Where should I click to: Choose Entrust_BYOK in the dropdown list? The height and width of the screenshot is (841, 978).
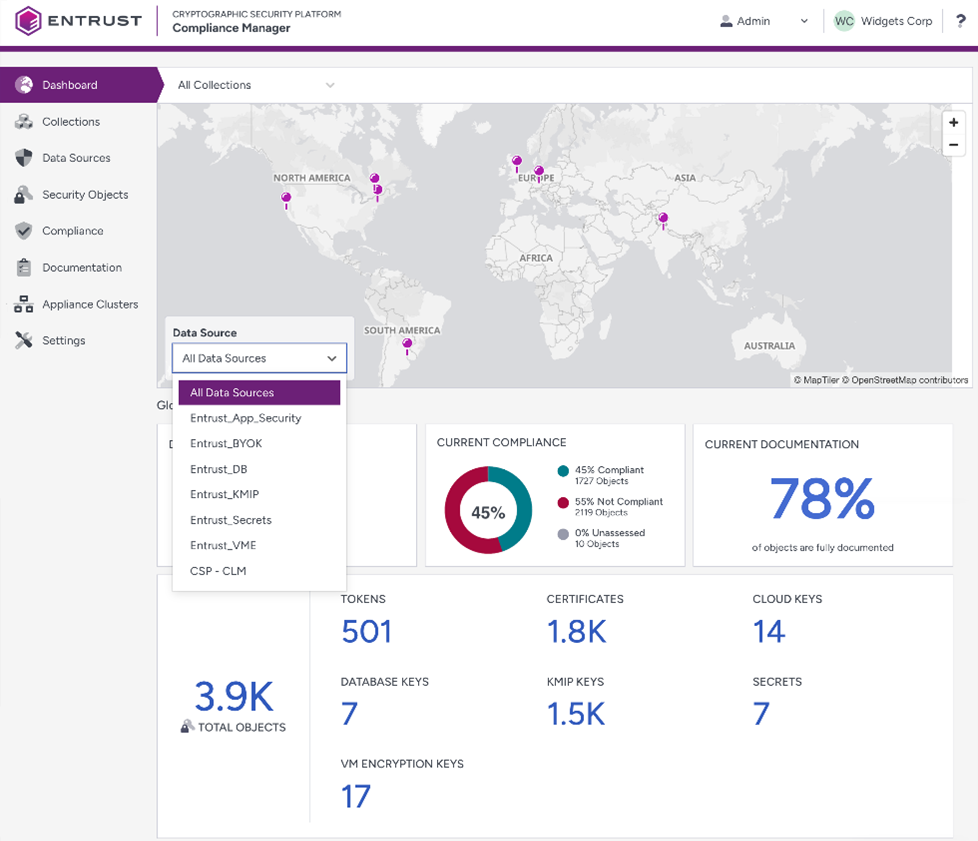click(226, 443)
